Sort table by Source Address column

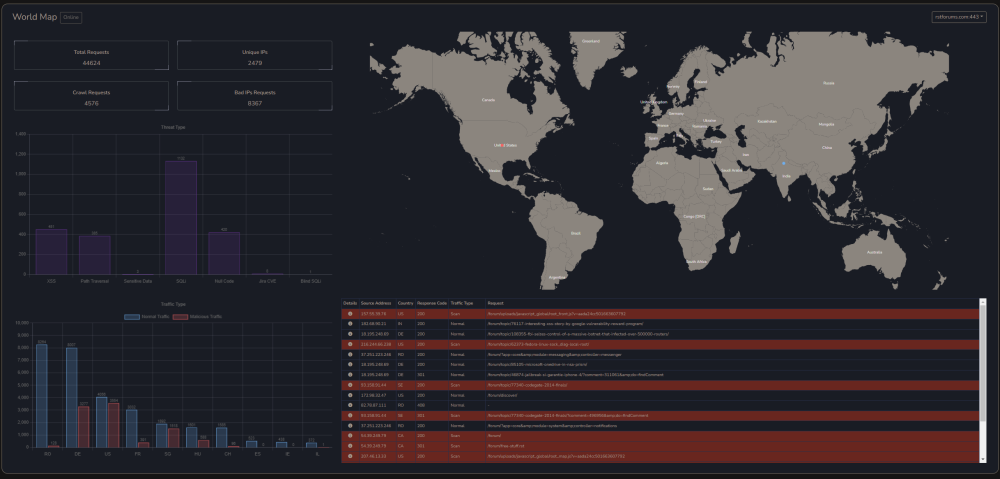coord(375,302)
